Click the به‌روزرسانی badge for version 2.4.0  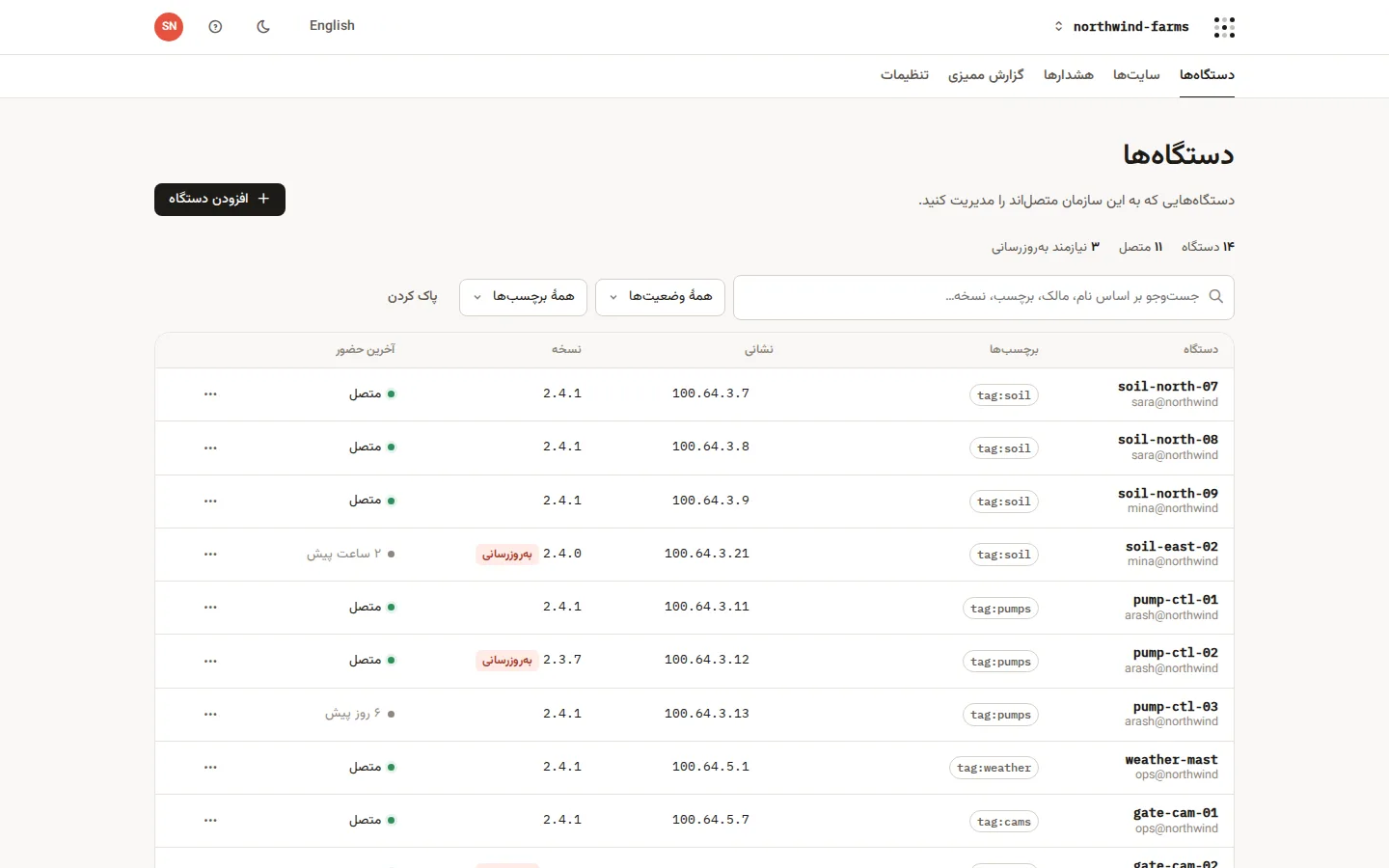click(507, 555)
